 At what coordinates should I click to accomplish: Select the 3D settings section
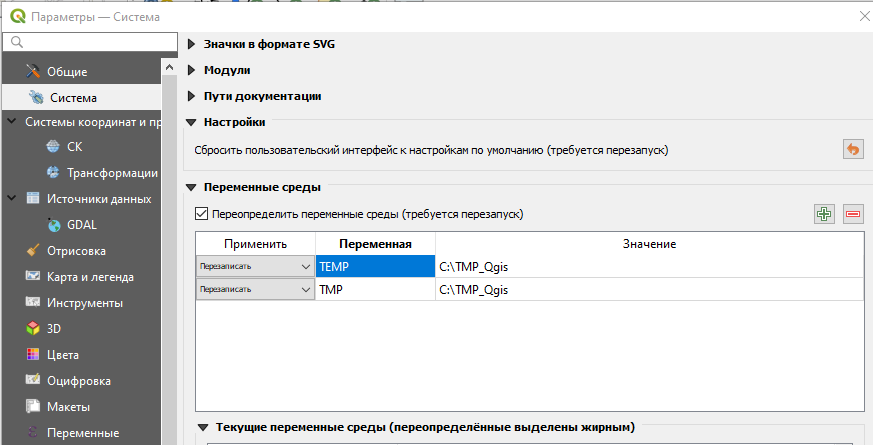[55, 329]
